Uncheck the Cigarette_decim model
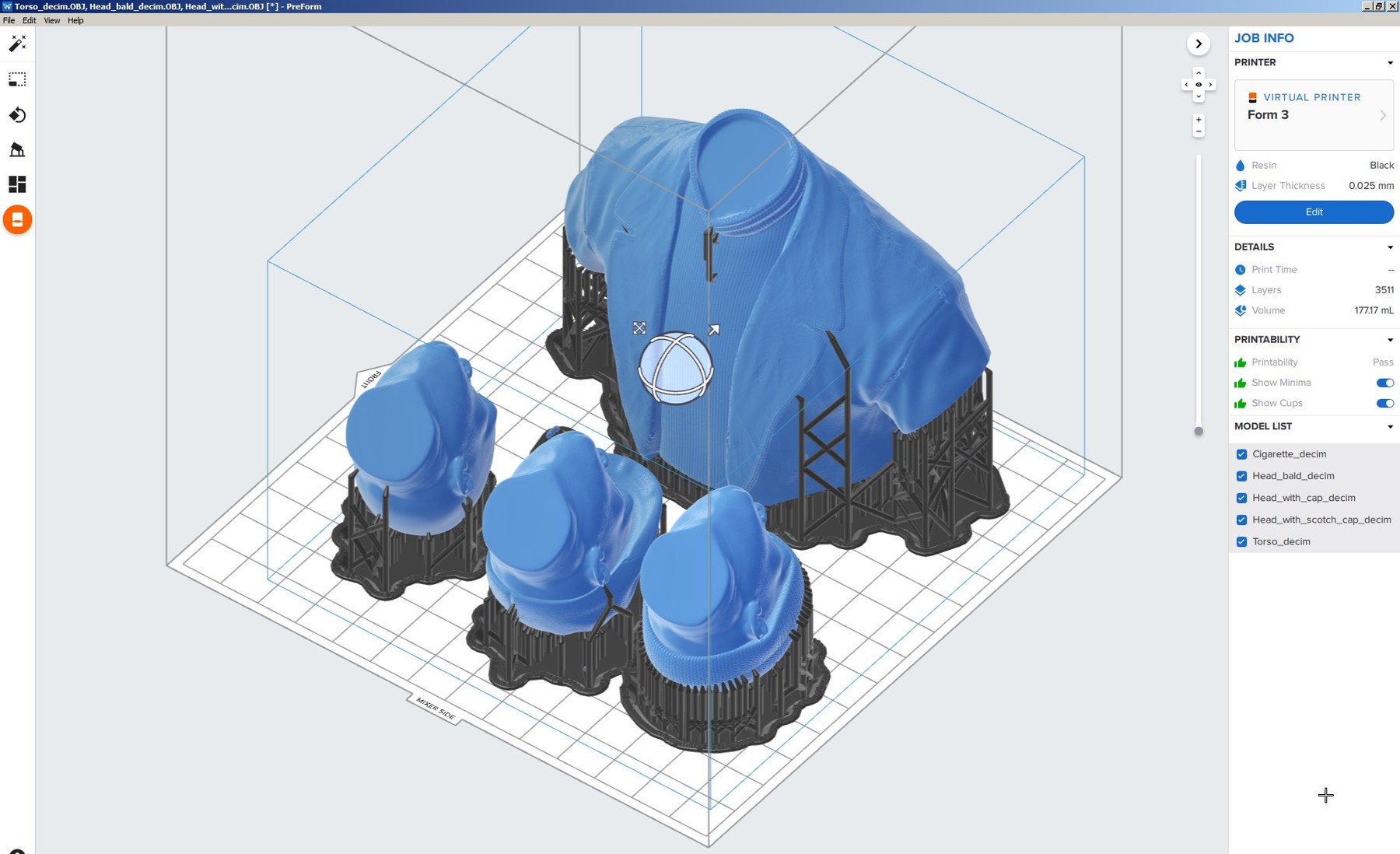This screenshot has height=854, width=1400. click(1242, 454)
